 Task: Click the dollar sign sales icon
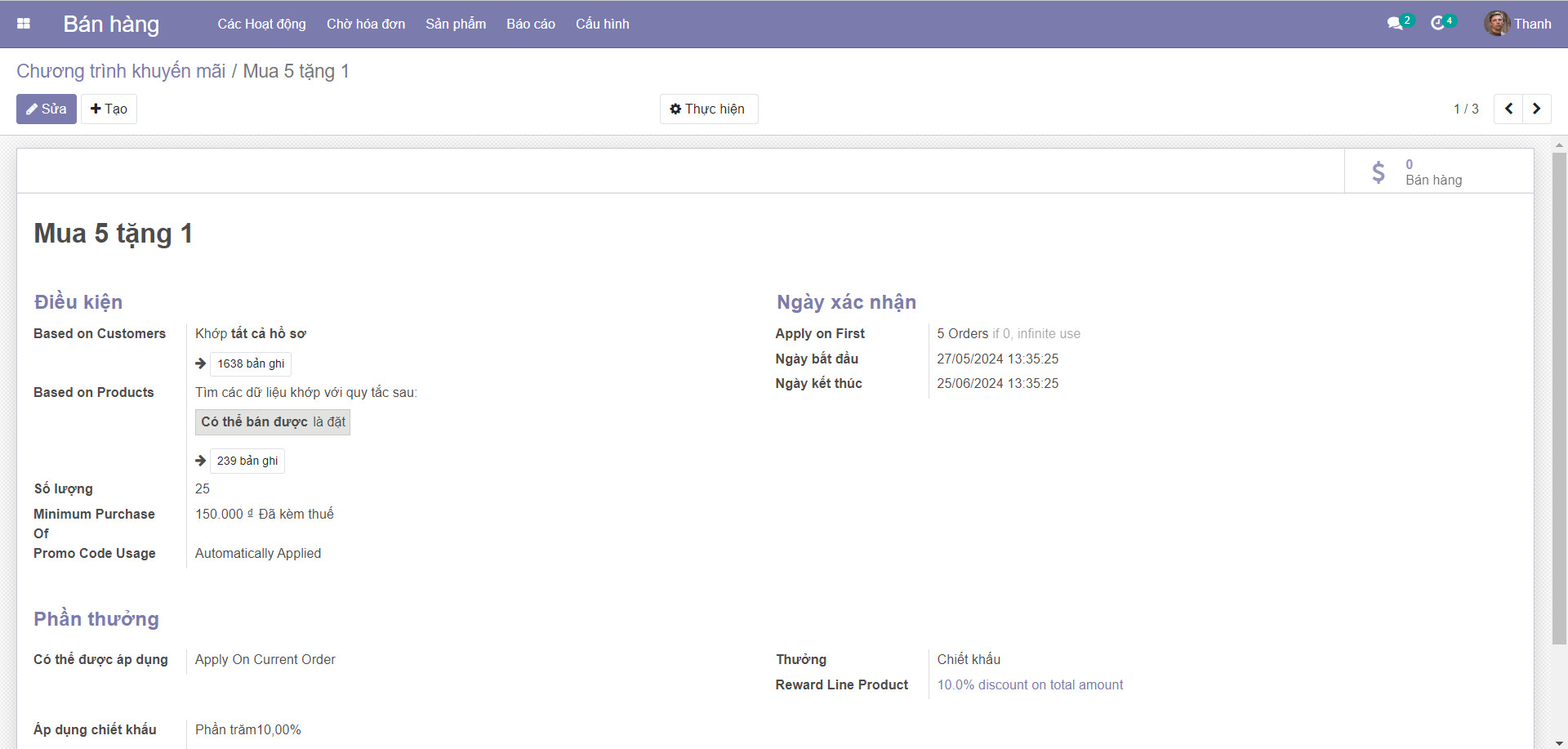coord(1379,172)
